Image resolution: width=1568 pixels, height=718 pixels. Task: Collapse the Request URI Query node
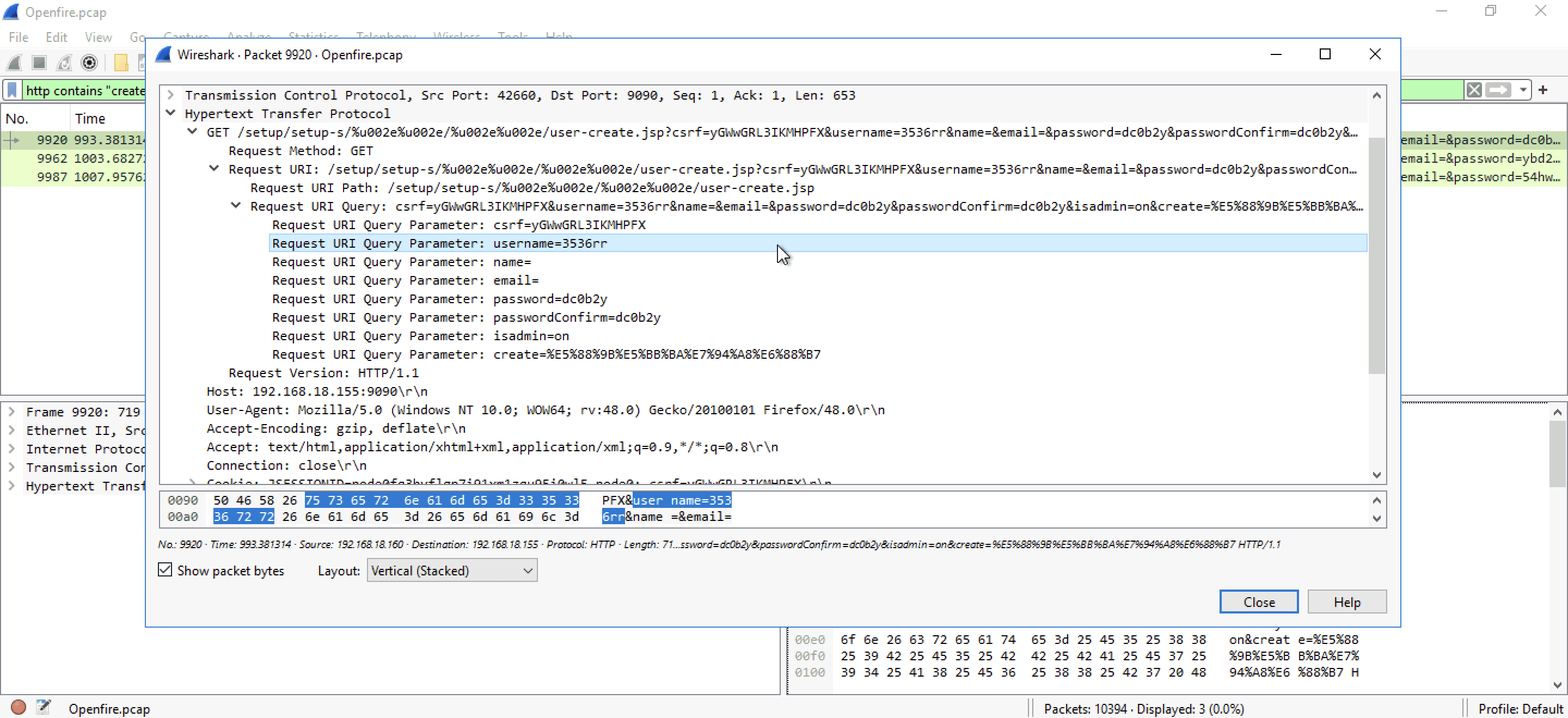coord(236,206)
